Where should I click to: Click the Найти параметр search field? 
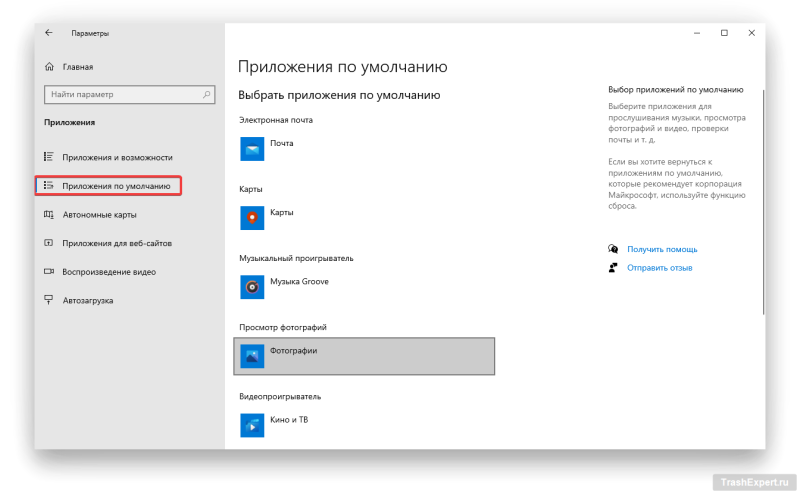[x=130, y=94]
